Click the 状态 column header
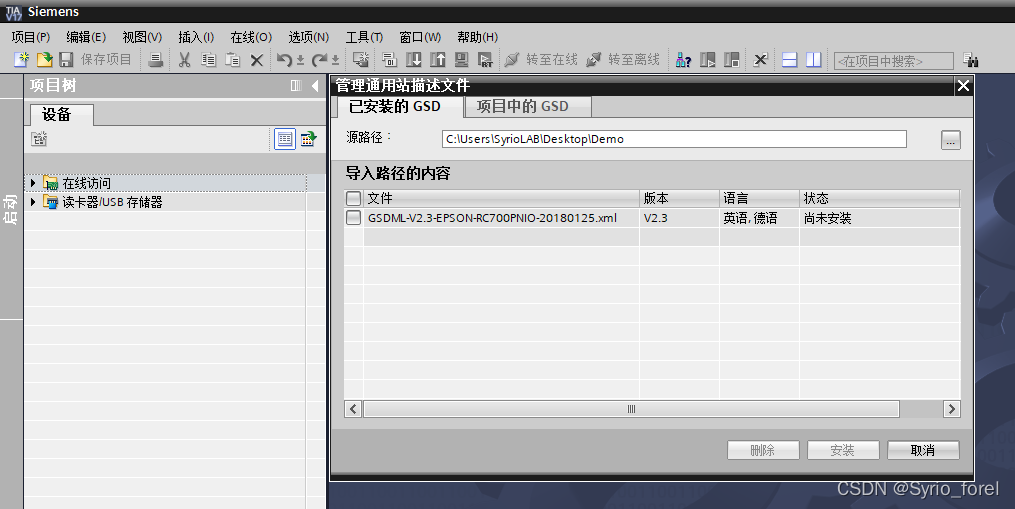Screen dimensions: 1015x509 (880, 198)
